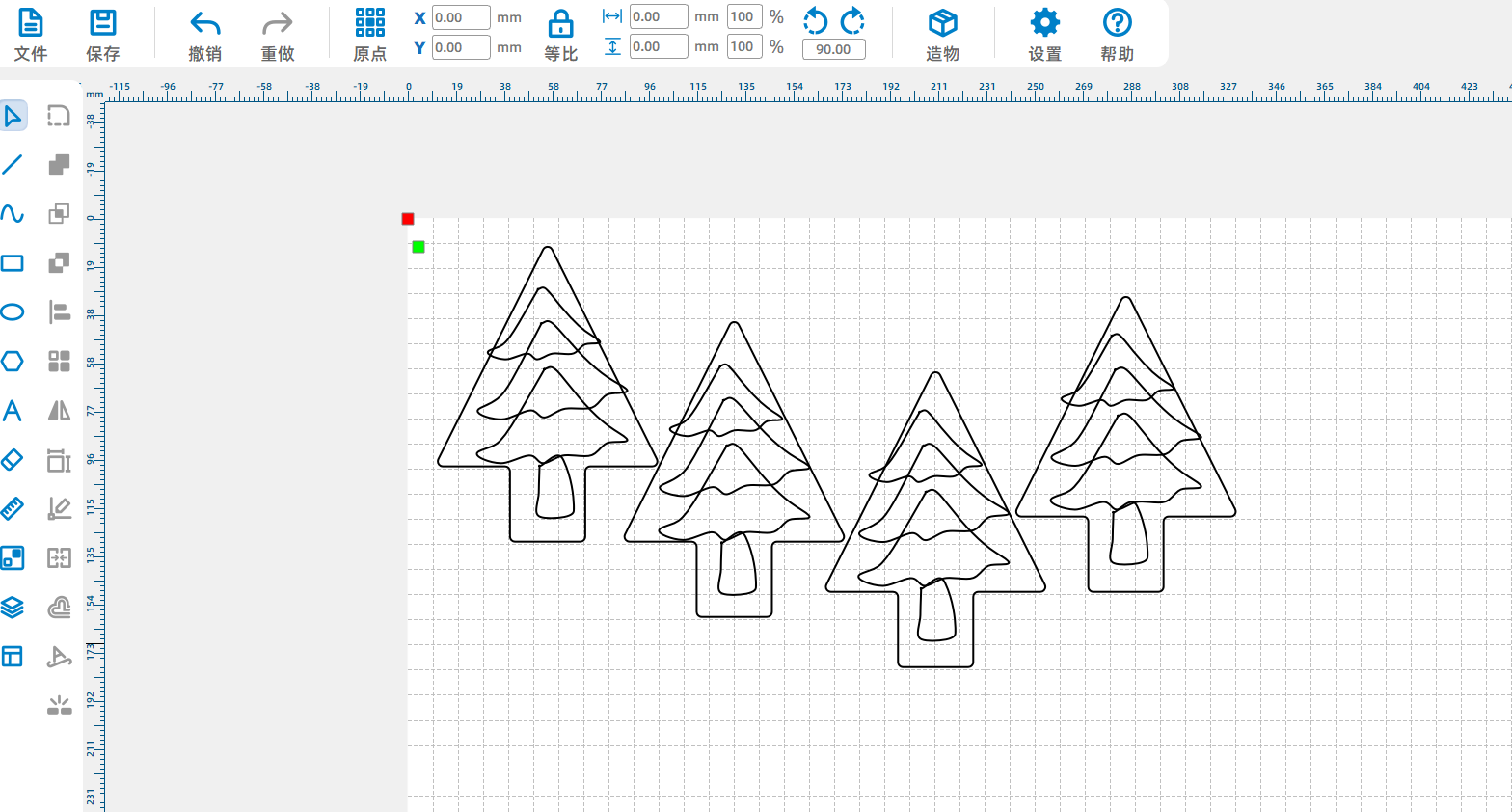Choose the straight line drawing tool
This screenshot has height=812, width=1512.
coord(13,165)
